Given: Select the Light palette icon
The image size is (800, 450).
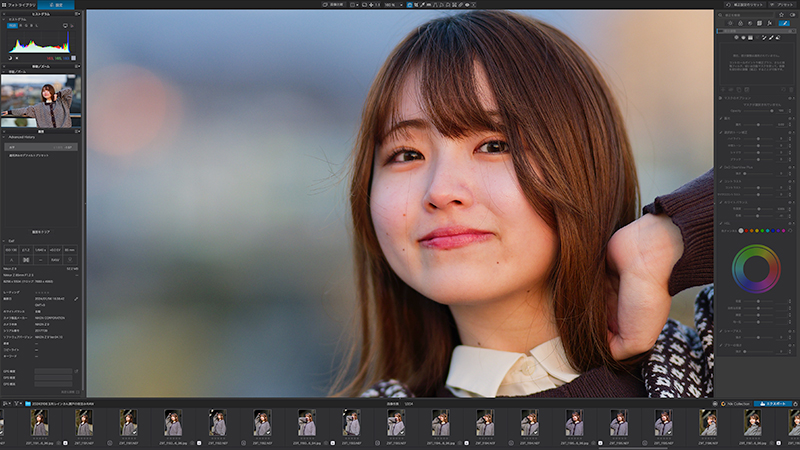Looking at the screenshot, I should coord(730,23).
